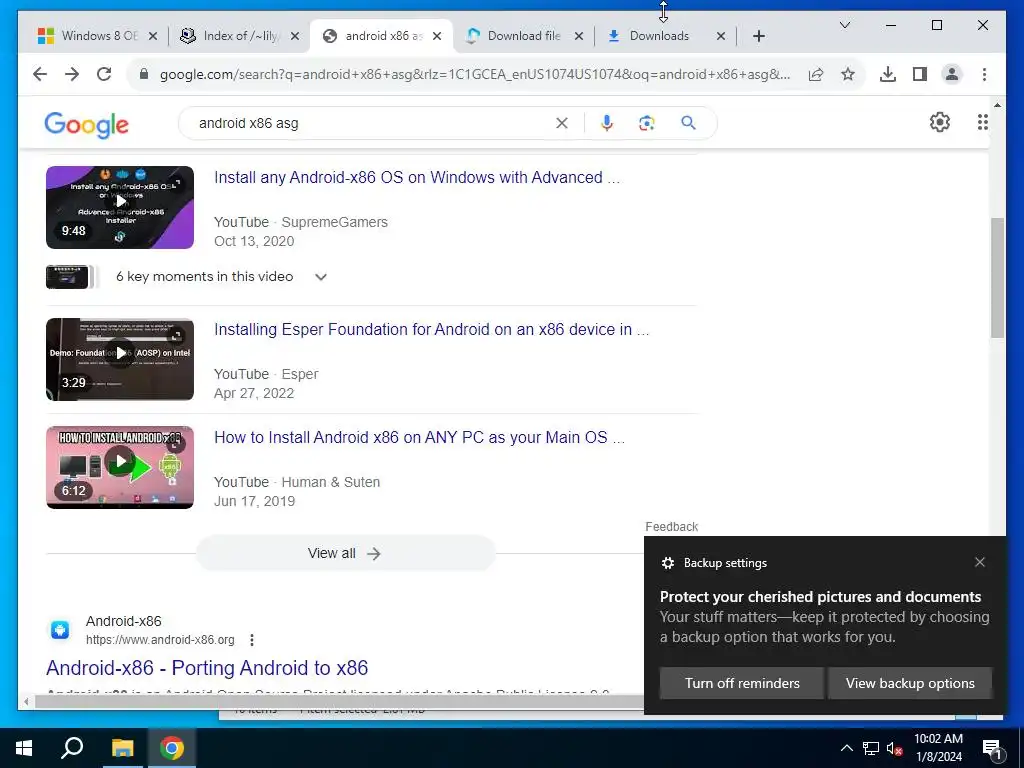Open options for android-x86.org result

pos(252,640)
